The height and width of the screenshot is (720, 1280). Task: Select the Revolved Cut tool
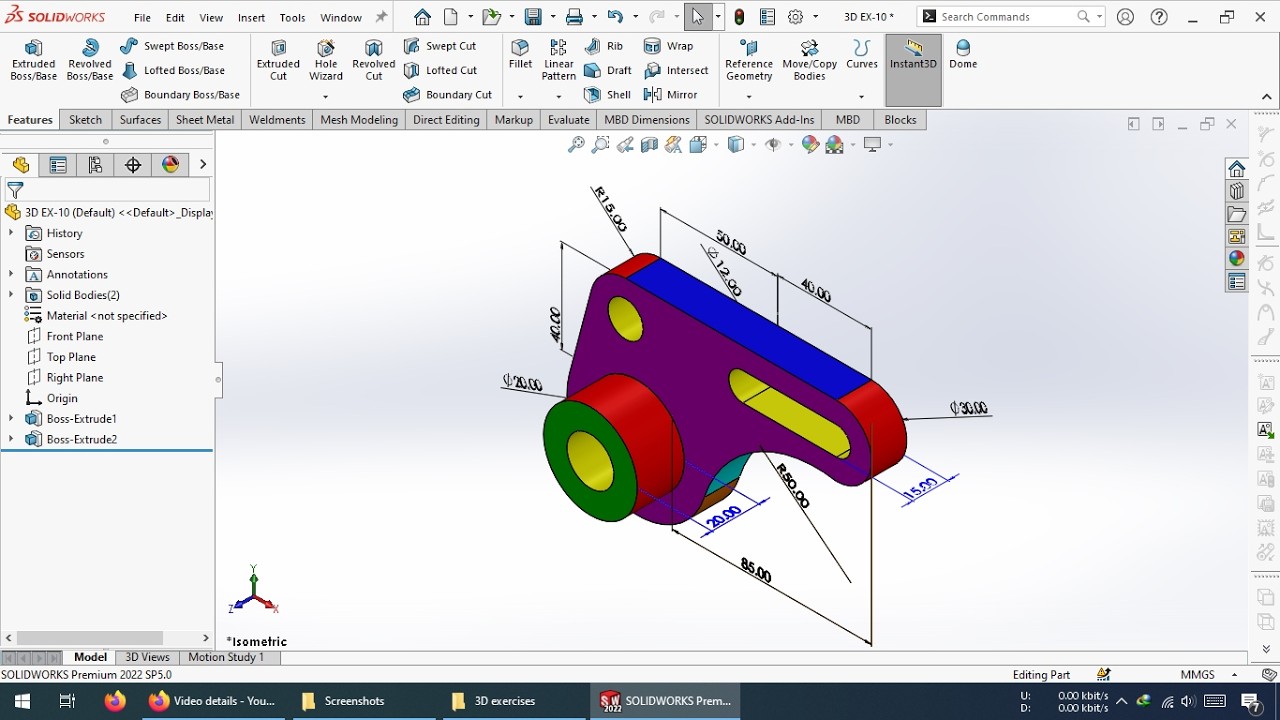coord(373,60)
